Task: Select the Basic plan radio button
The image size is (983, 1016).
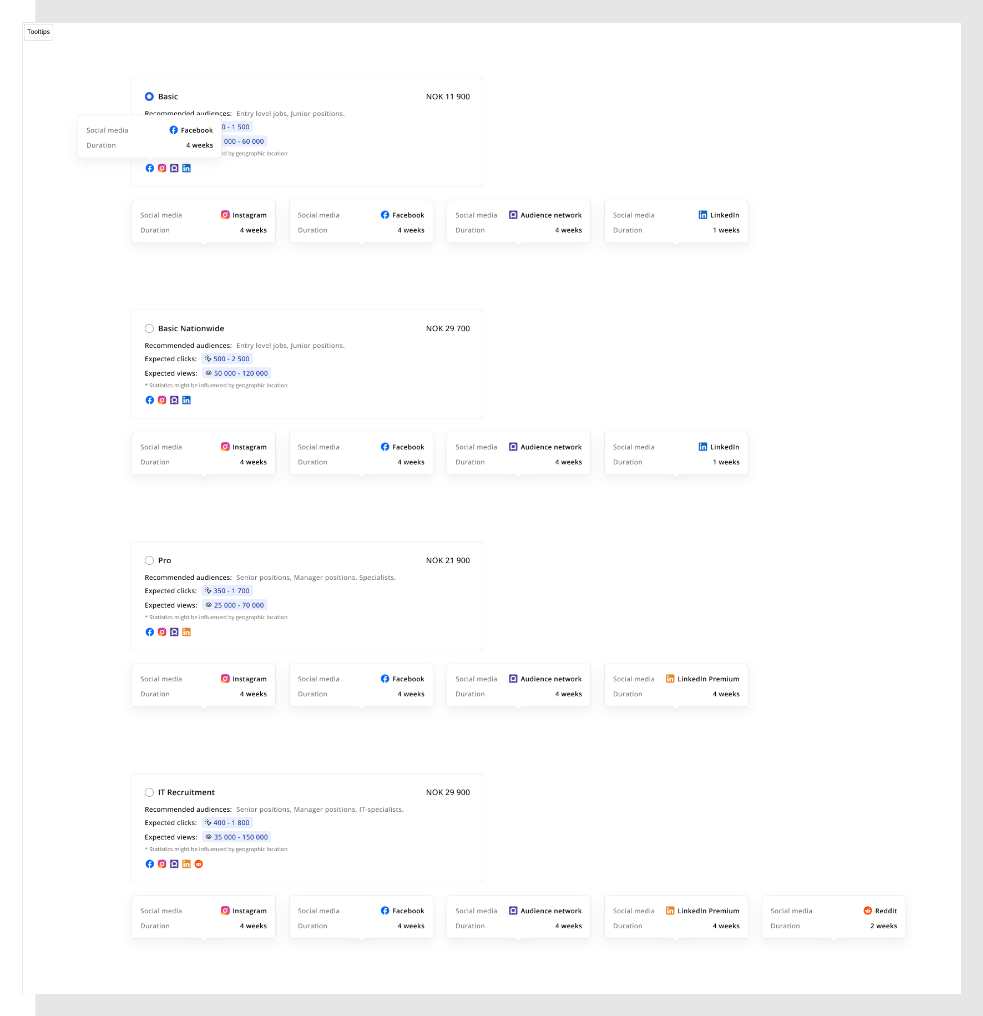Action: [x=149, y=97]
